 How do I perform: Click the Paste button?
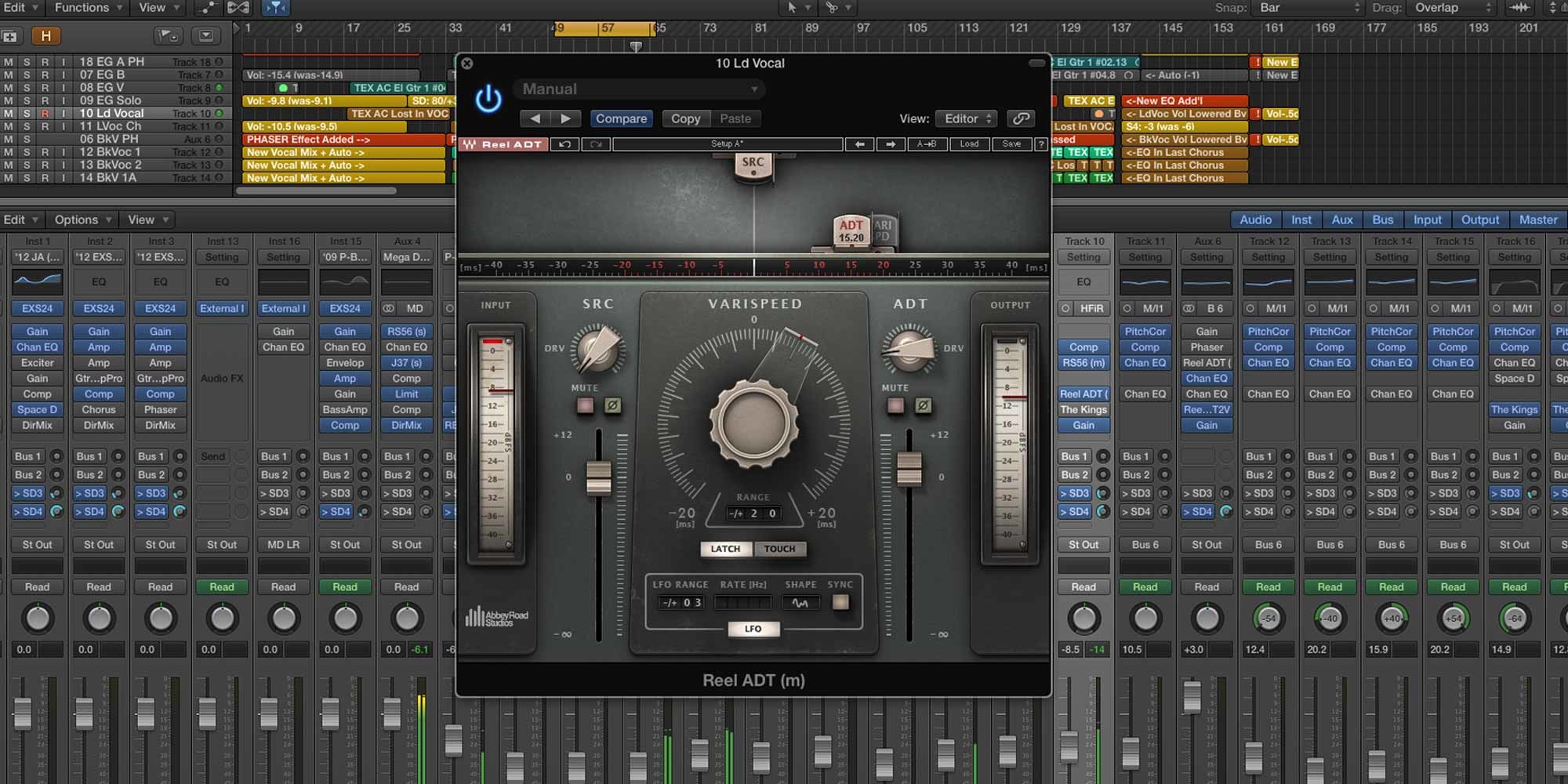click(735, 118)
